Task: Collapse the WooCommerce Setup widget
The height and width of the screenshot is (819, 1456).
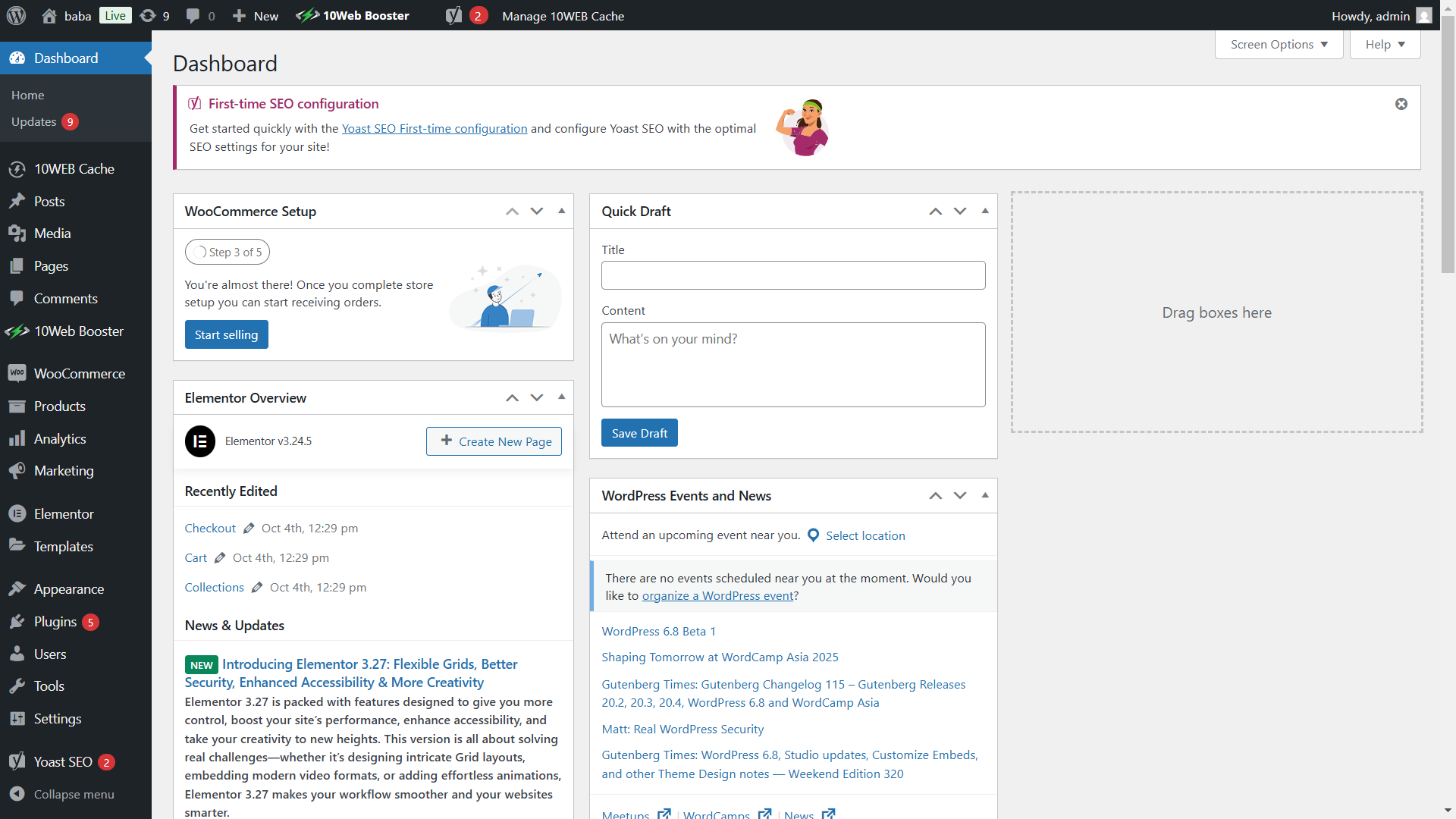Action: (561, 212)
